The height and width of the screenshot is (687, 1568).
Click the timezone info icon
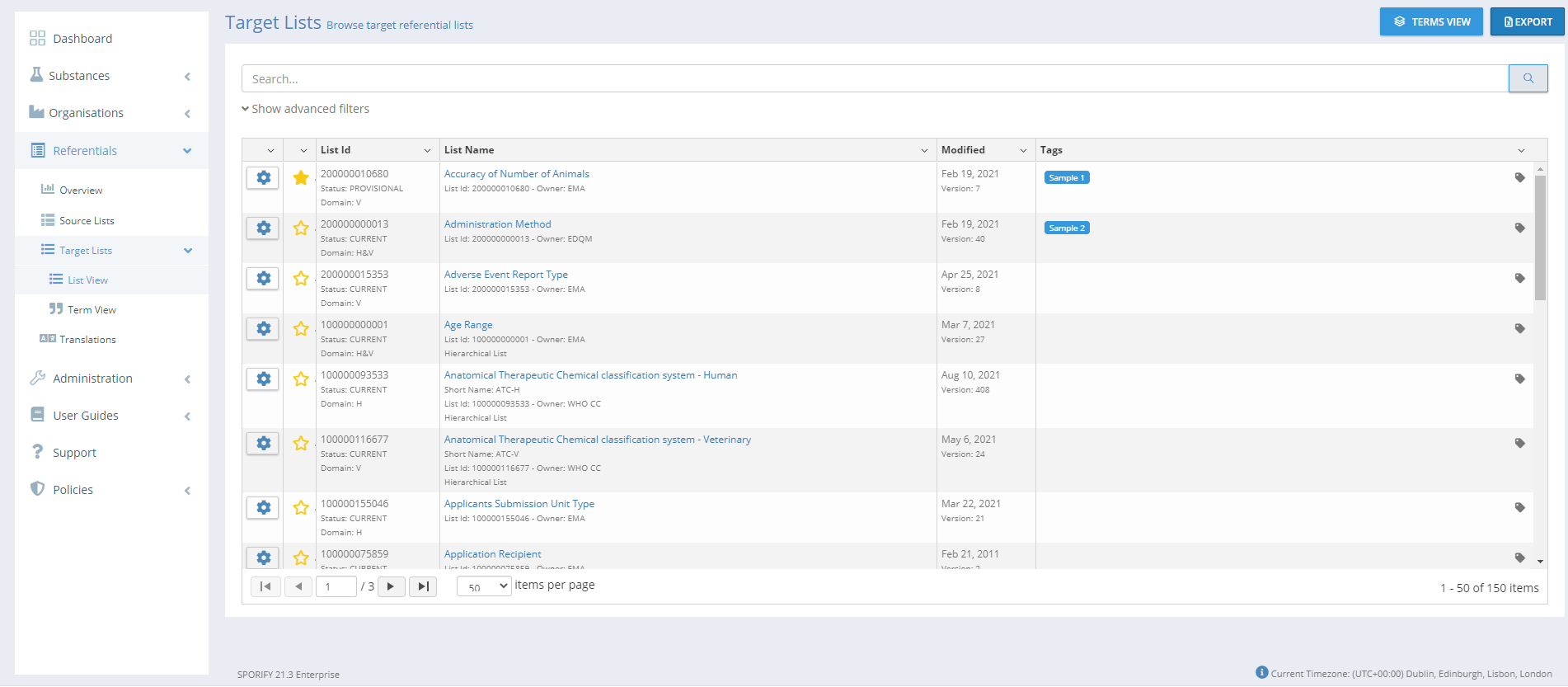pos(1261,672)
